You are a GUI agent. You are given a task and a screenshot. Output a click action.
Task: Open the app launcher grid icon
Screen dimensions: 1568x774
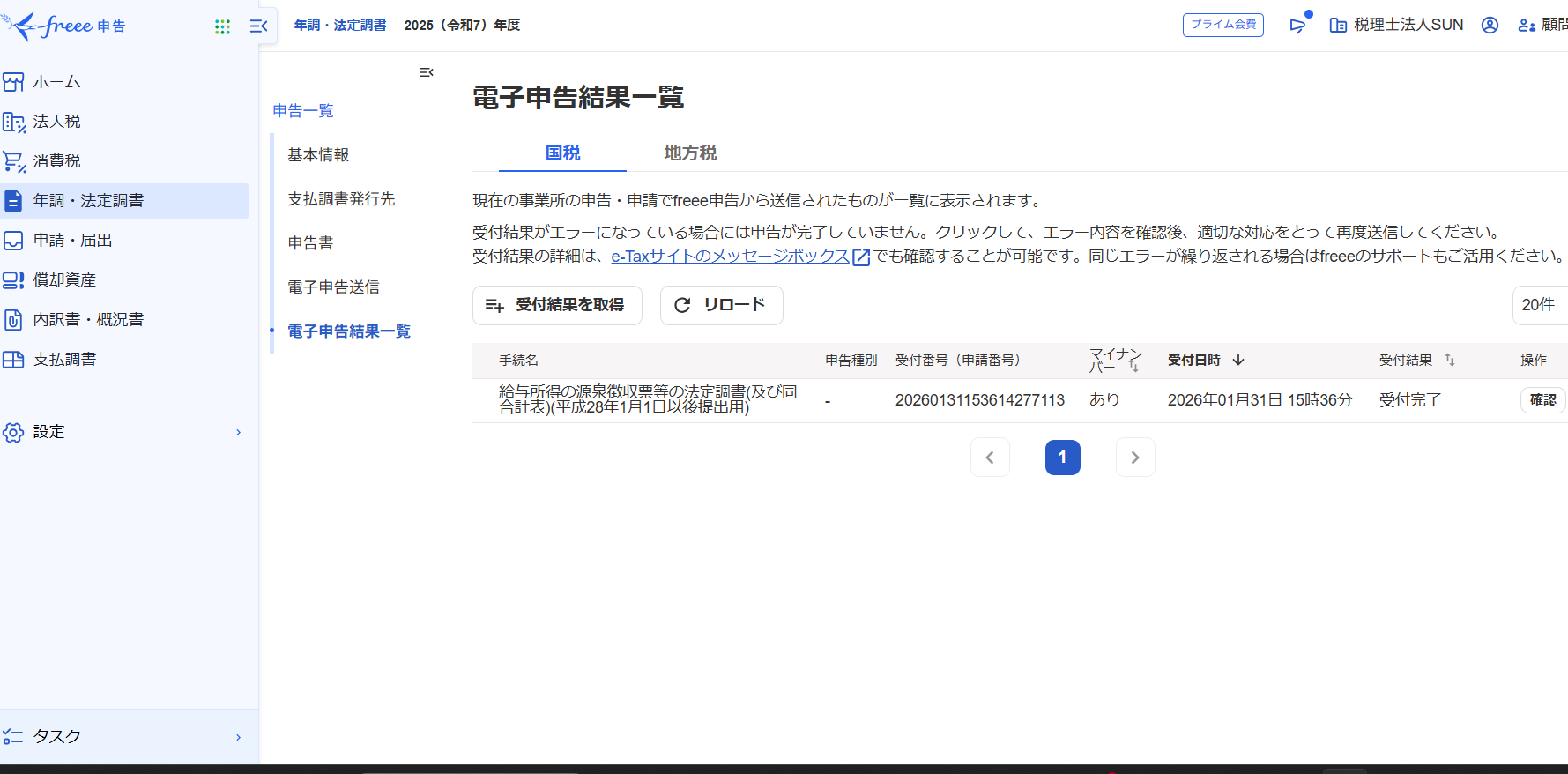(222, 26)
